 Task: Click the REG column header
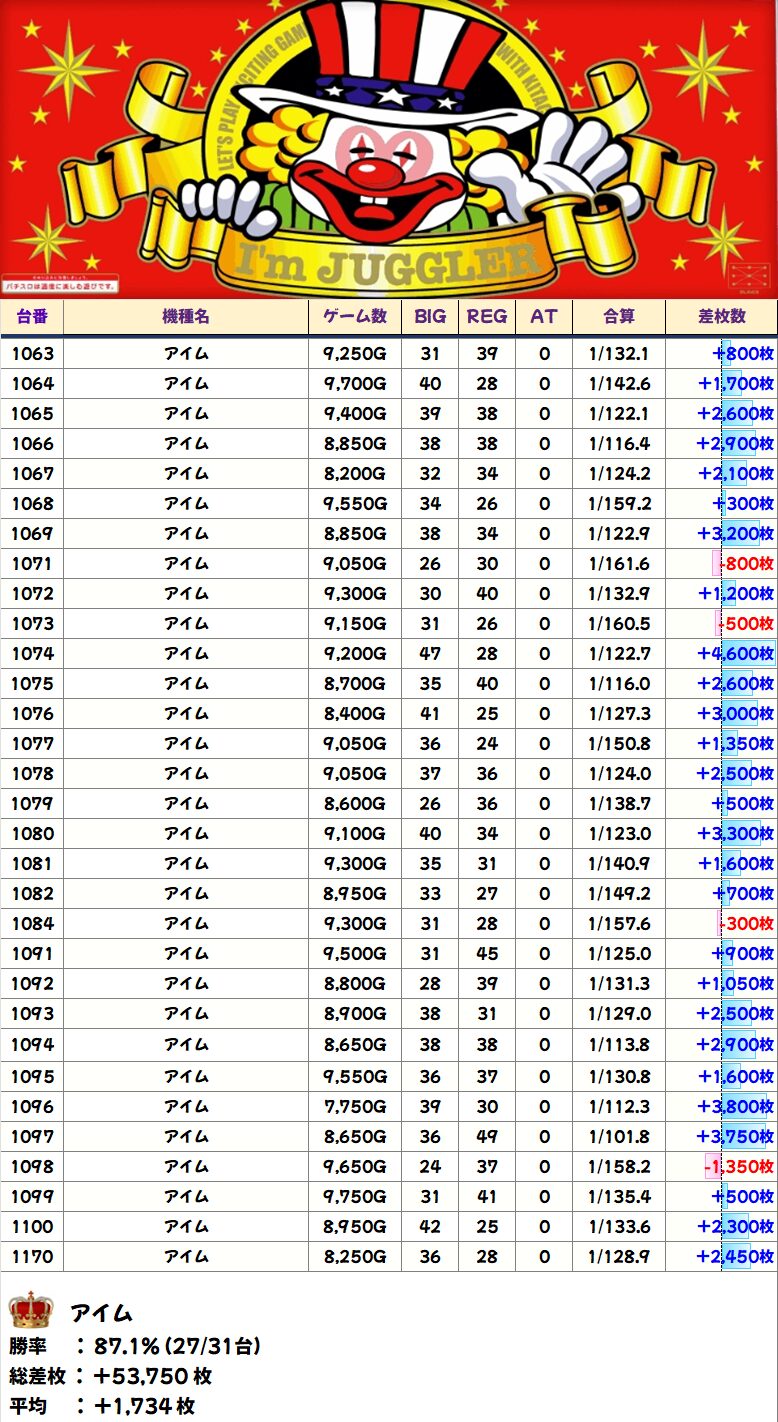[487, 317]
